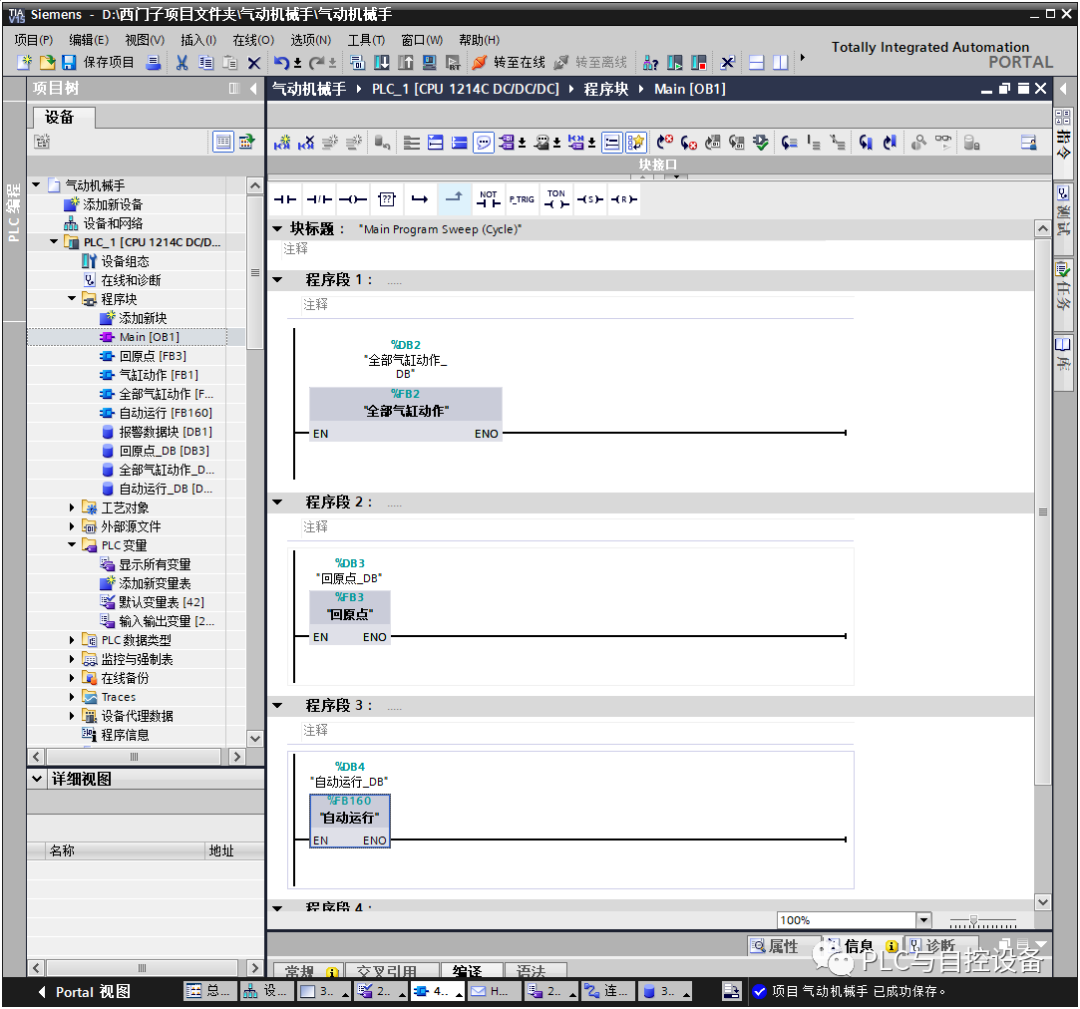Insert an empty box instruction

(x=386, y=200)
